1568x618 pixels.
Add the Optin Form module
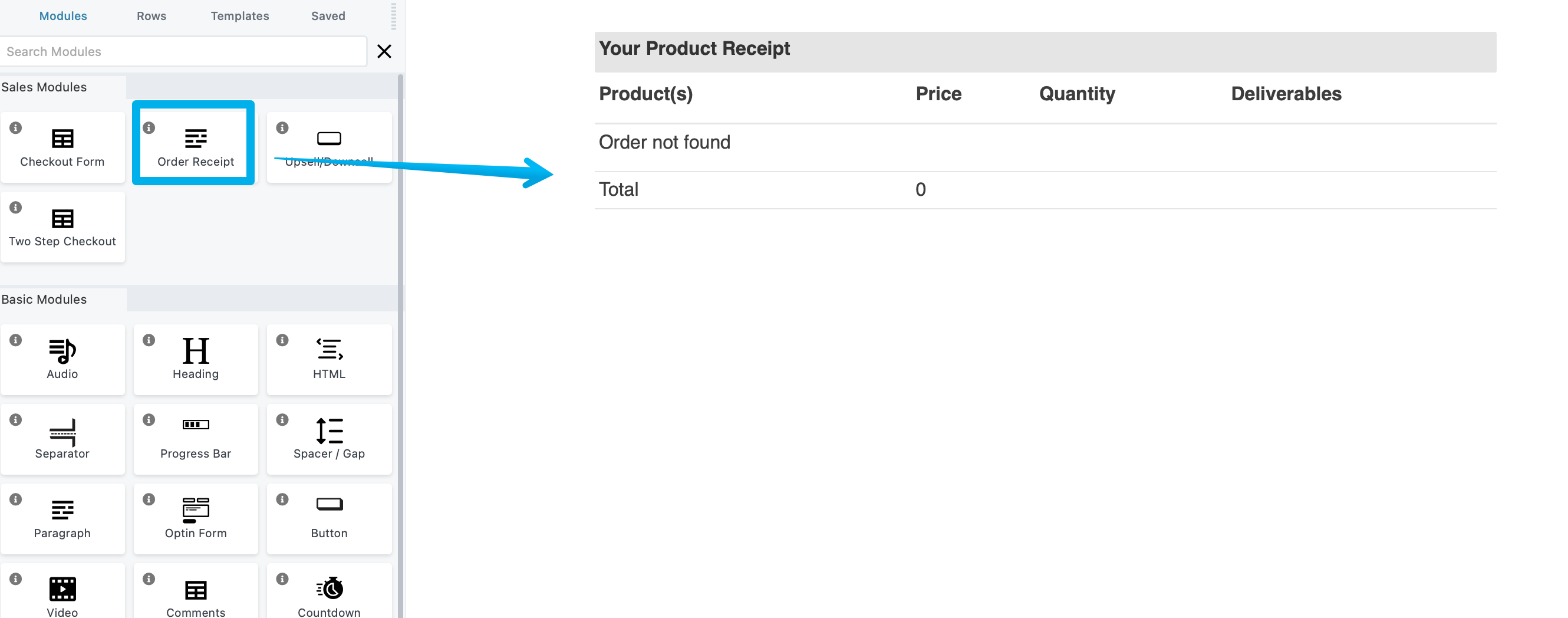tap(195, 519)
